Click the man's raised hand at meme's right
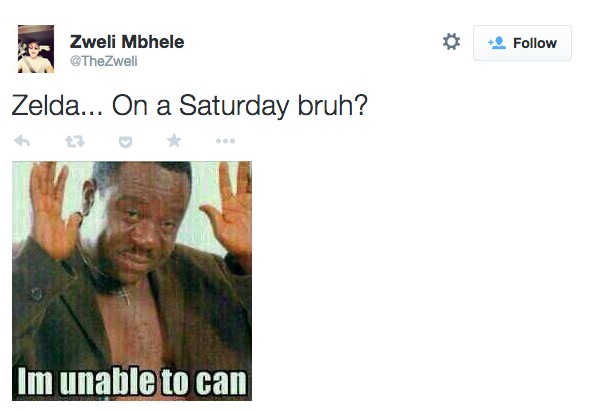This screenshot has width=594, height=411. [x=228, y=212]
